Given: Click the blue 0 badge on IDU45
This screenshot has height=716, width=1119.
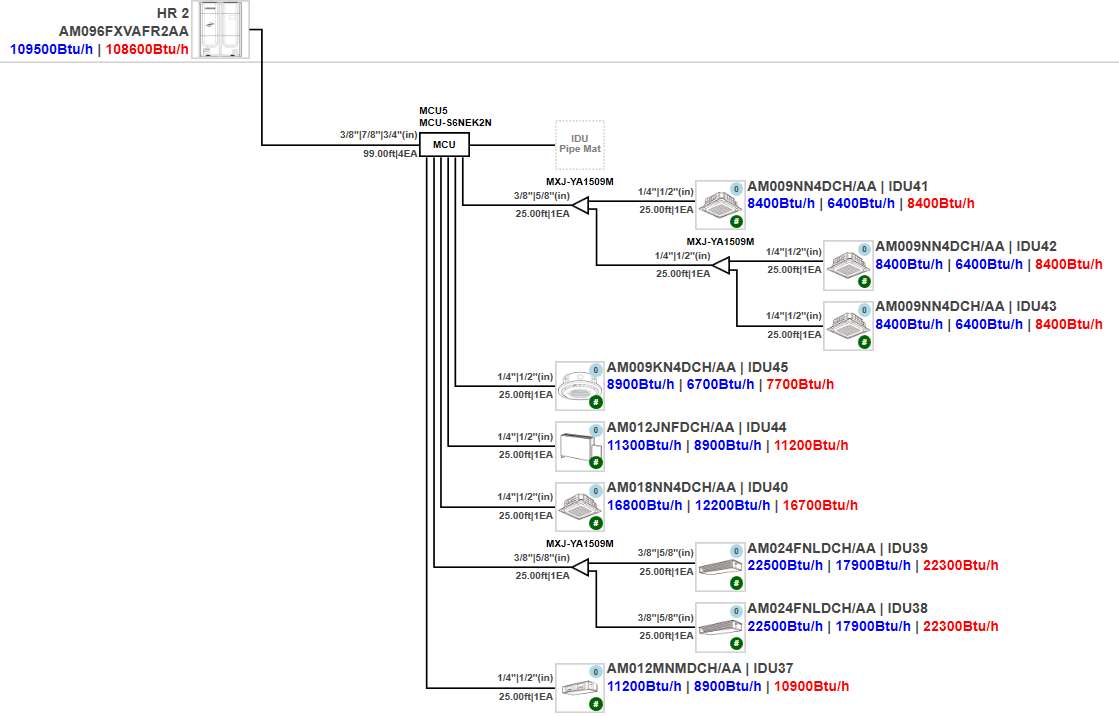Looking at the screenshot, I should coord(596,369).
